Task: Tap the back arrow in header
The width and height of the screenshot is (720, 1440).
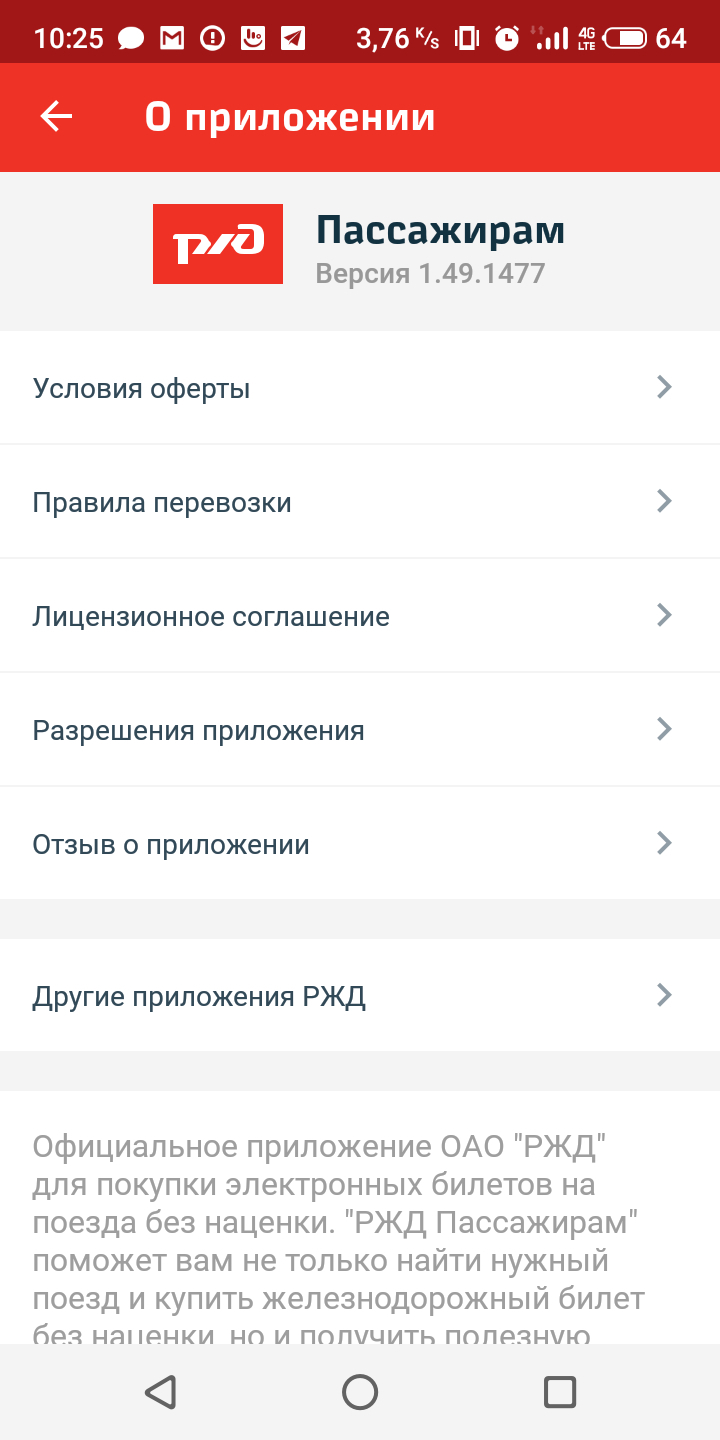Action: 56,117
